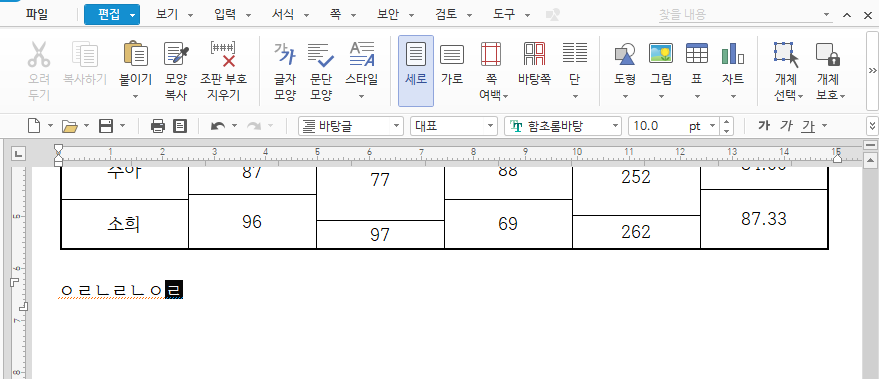
Task: Click the 차트 chart icon
Action: coord(733,55)
